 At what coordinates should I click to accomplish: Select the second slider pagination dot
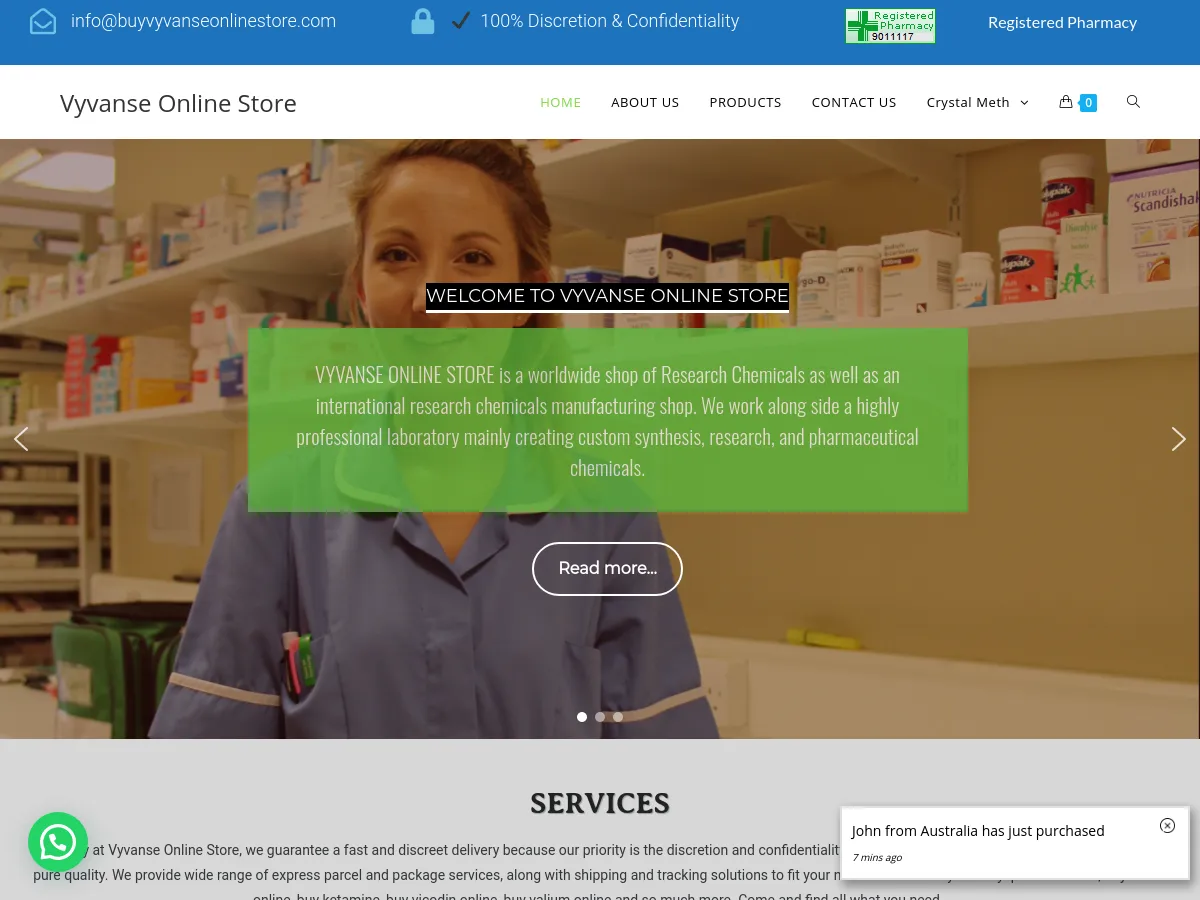click(x=600, y=717)
